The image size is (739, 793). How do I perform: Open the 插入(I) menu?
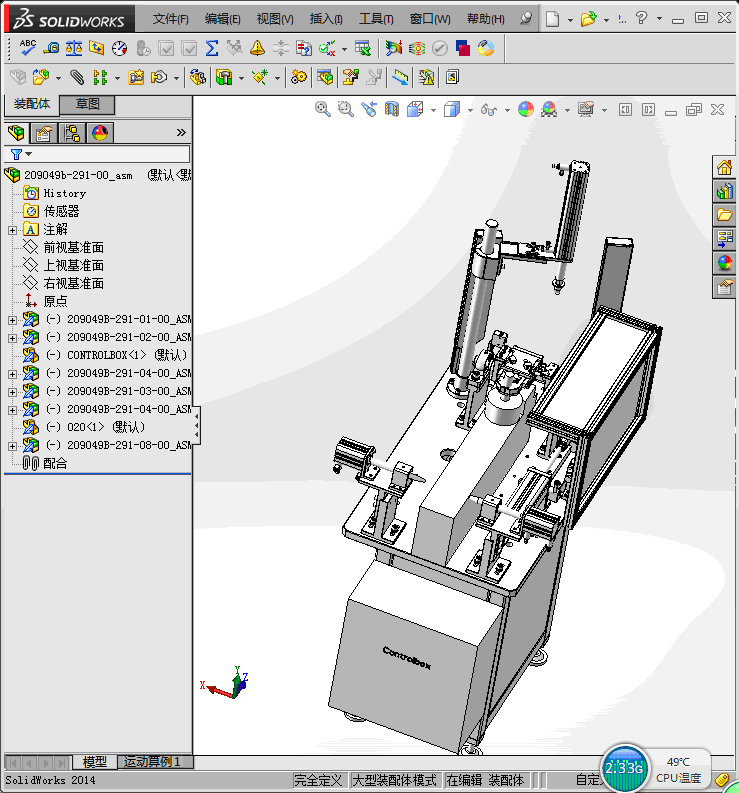click(326, 19)
